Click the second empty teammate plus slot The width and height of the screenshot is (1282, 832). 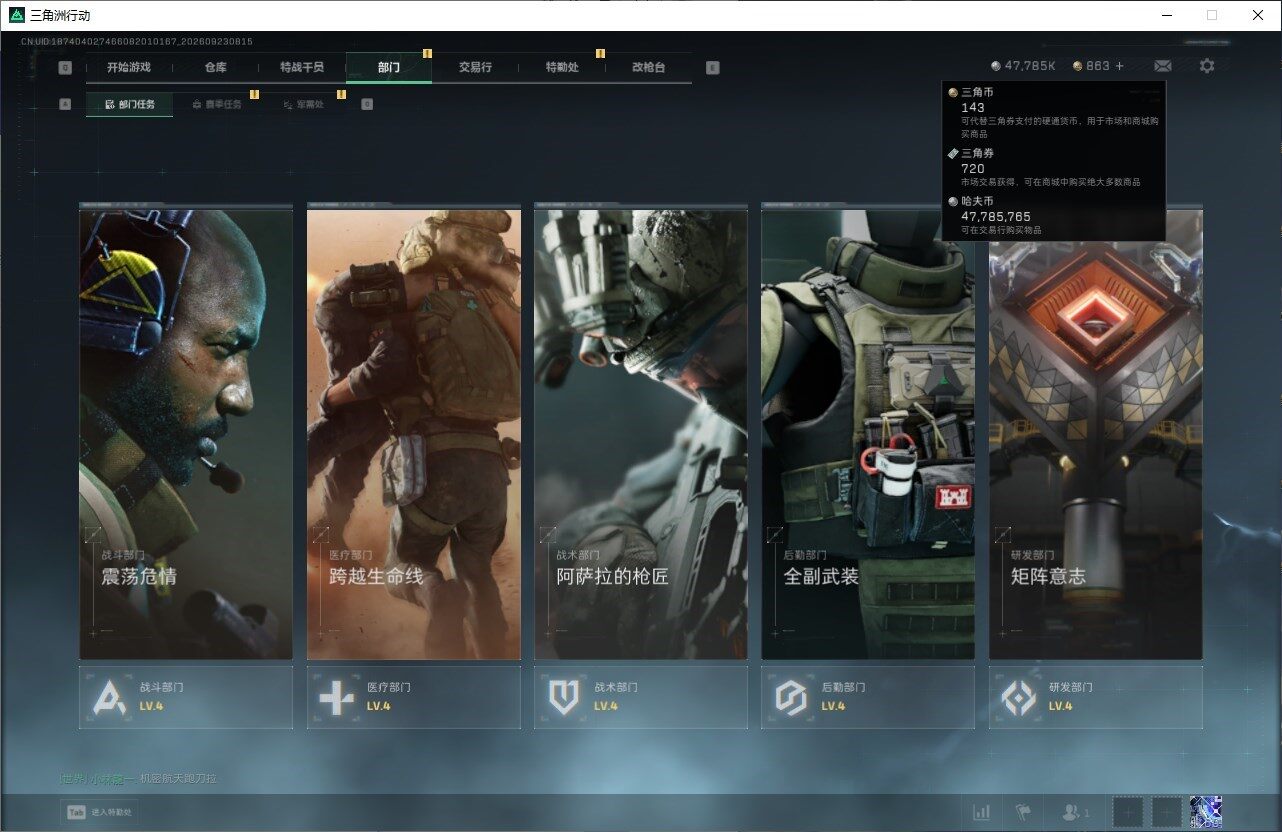tap(1166, 812)
